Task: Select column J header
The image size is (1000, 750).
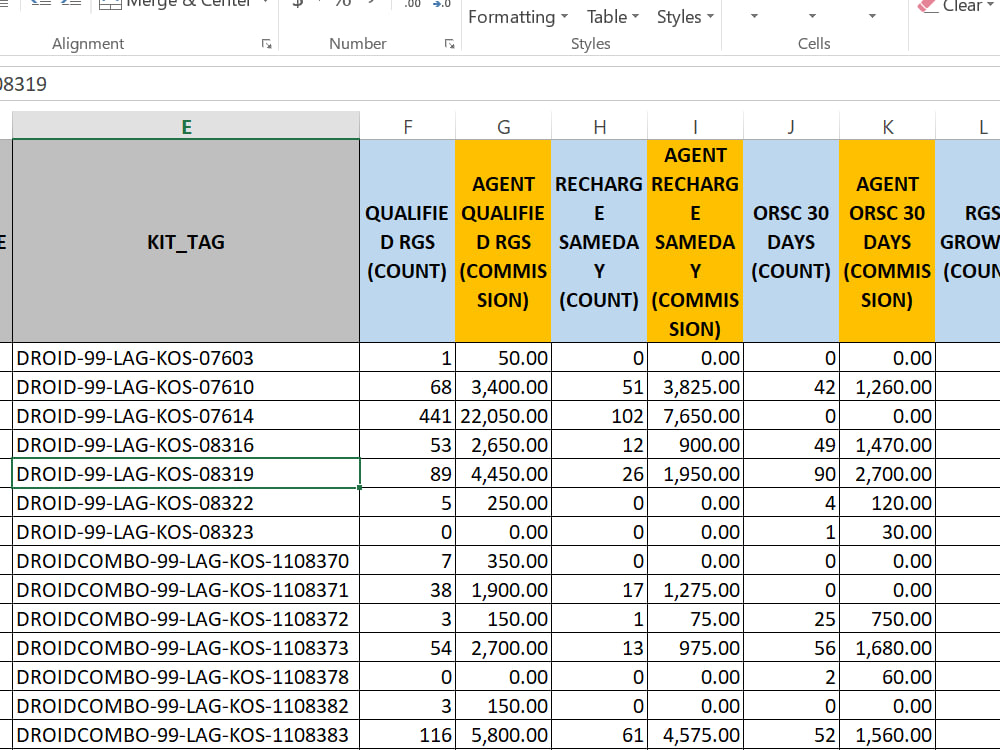Action: pyautogui.click(x=791, y=126)
